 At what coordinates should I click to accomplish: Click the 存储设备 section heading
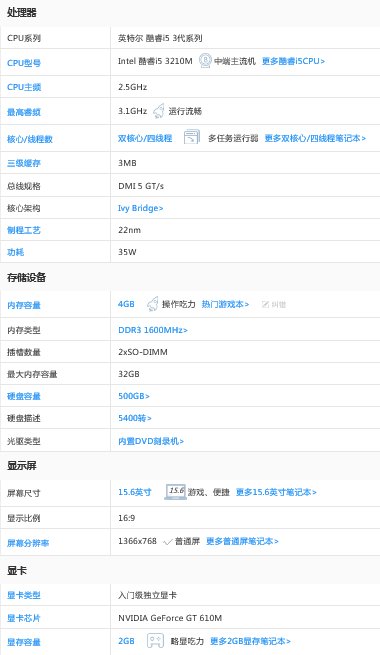click(26, 277)
